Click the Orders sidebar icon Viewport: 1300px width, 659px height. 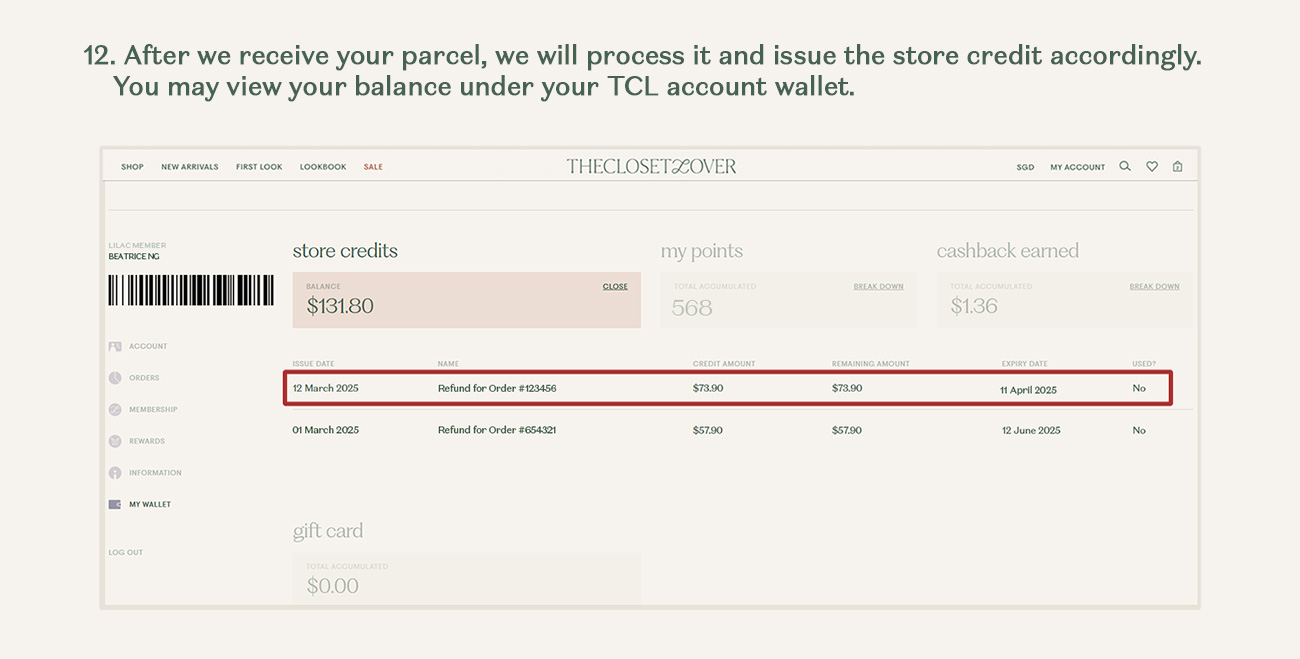point(115,378)
